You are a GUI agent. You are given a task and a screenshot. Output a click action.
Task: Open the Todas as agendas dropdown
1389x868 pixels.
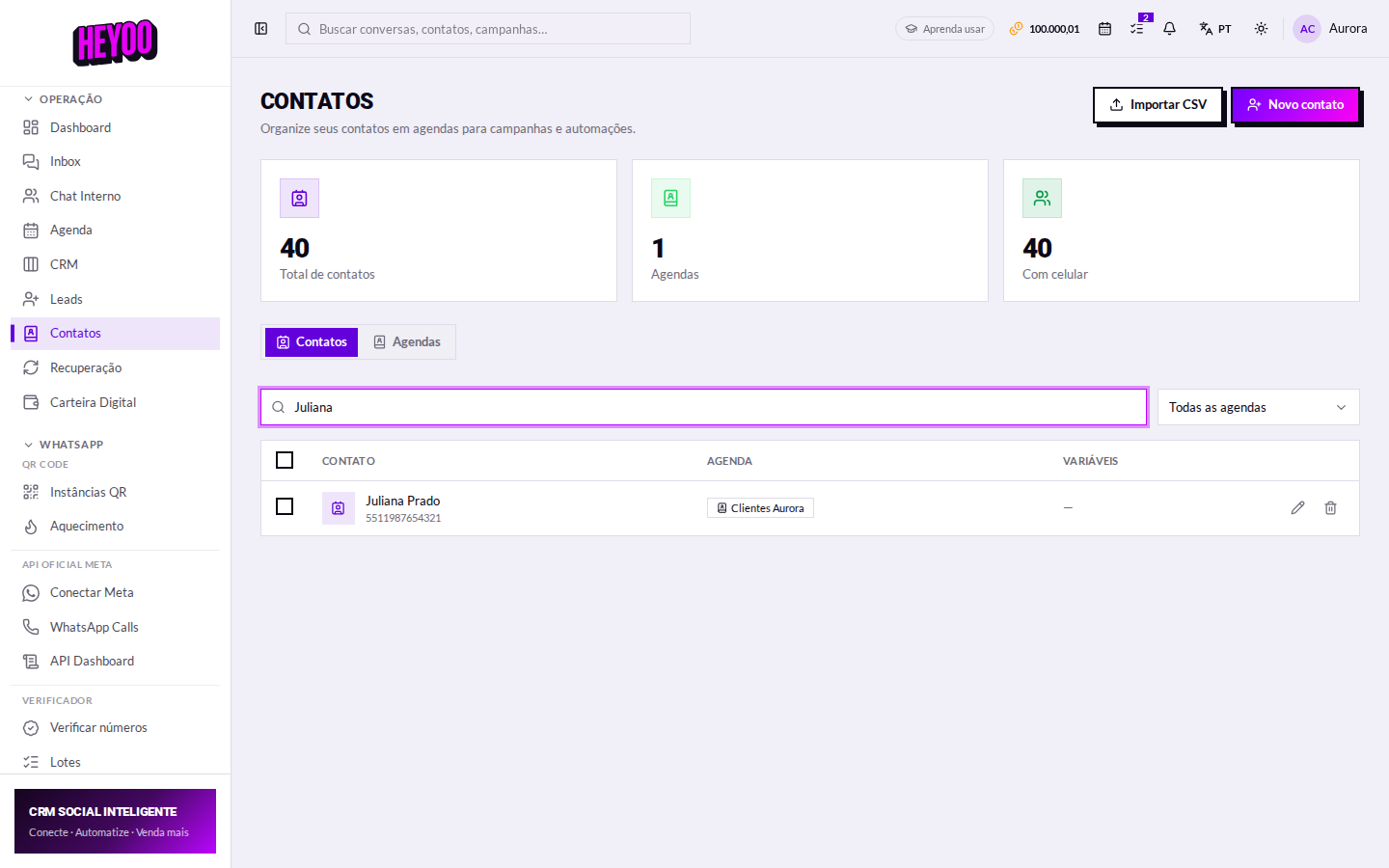pos(1258,407)
